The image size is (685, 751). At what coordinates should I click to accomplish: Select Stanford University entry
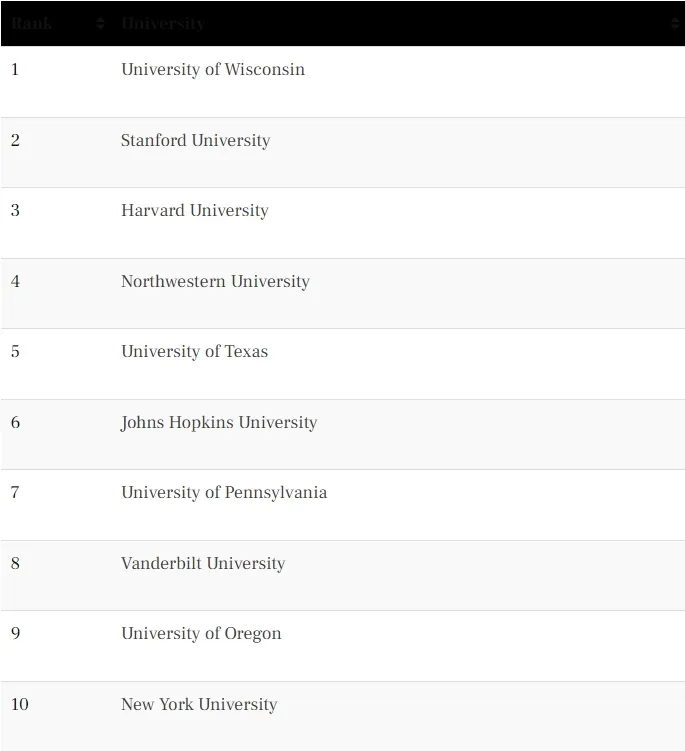click(x=195, y=140)
